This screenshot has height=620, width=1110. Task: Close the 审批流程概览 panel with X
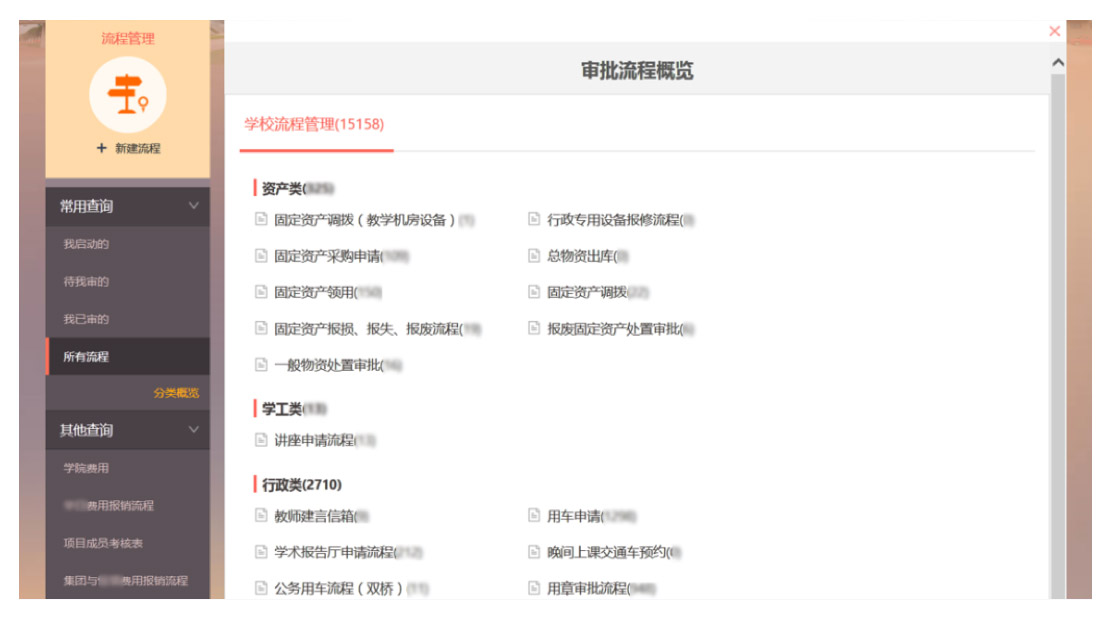[x=1054, y=31]
